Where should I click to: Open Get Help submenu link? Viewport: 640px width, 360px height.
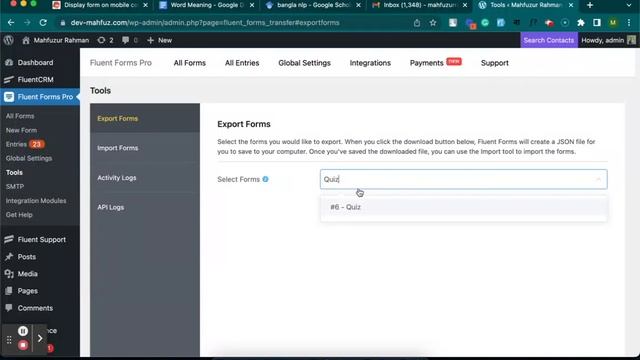(x=19, y=215)
